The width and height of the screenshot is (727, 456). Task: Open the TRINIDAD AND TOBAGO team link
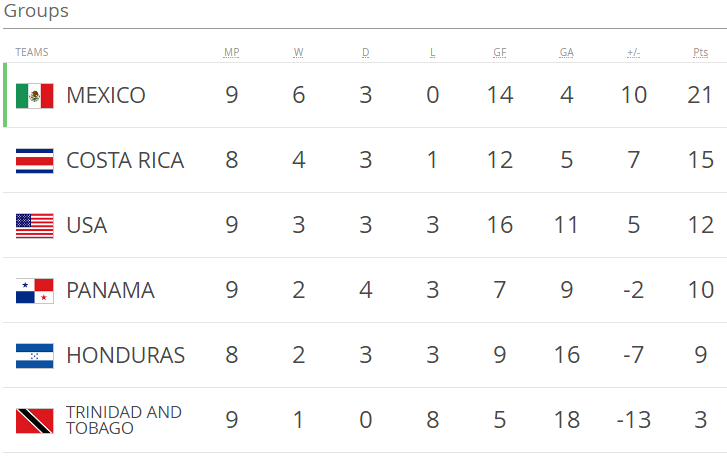[123, 420]
